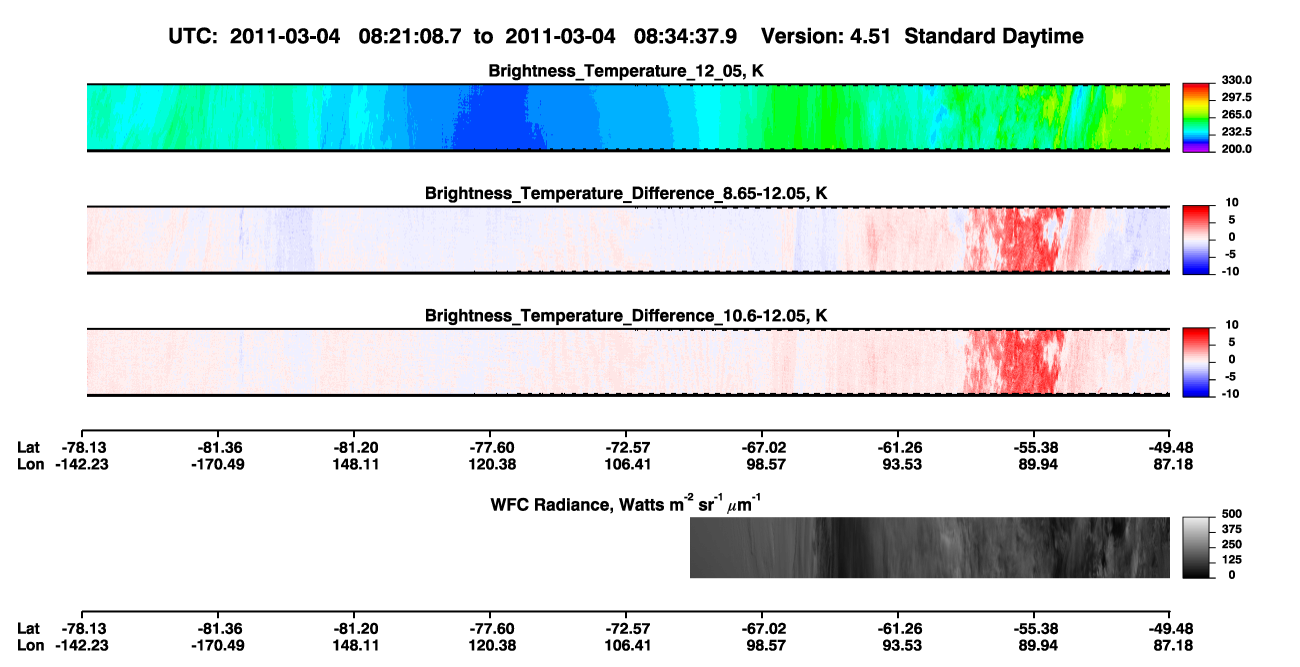
Task: Click upper axis latitude value -81.36
Action: pyautogui.click(x=218, y=447)
